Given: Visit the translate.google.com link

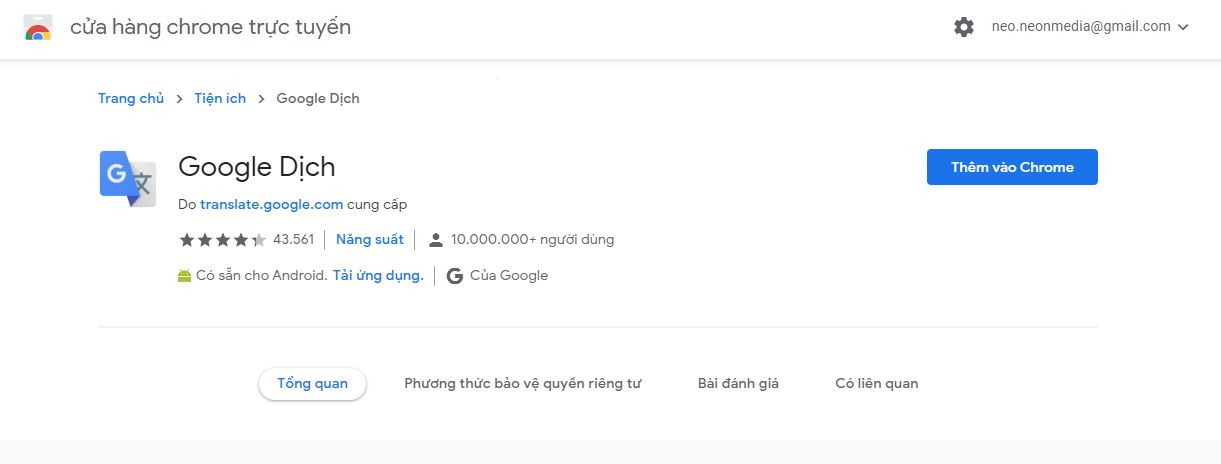Looking at the screenshot, I should click(x=271, y=204).
